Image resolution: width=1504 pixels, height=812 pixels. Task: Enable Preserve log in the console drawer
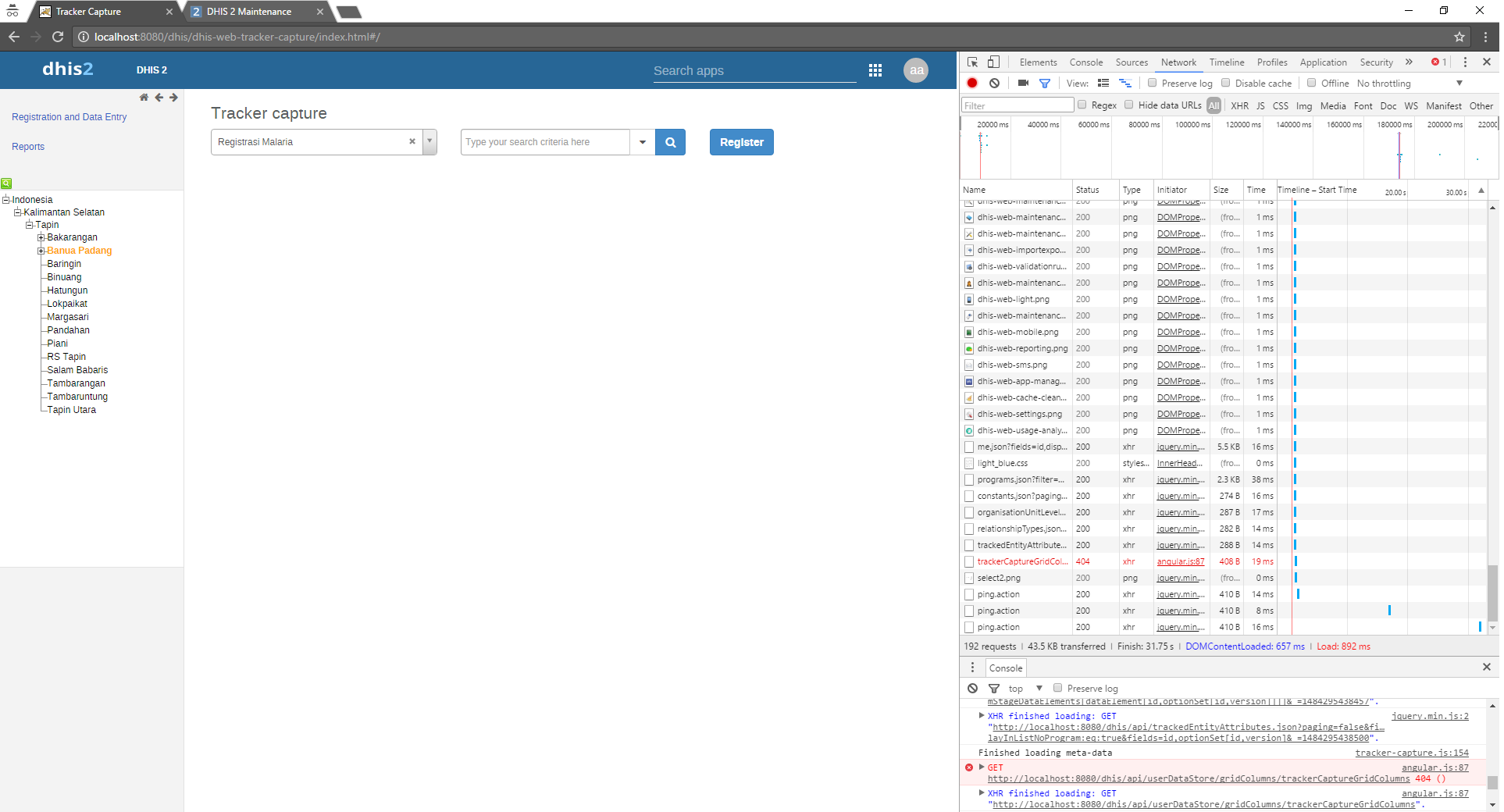point(1057,688)
